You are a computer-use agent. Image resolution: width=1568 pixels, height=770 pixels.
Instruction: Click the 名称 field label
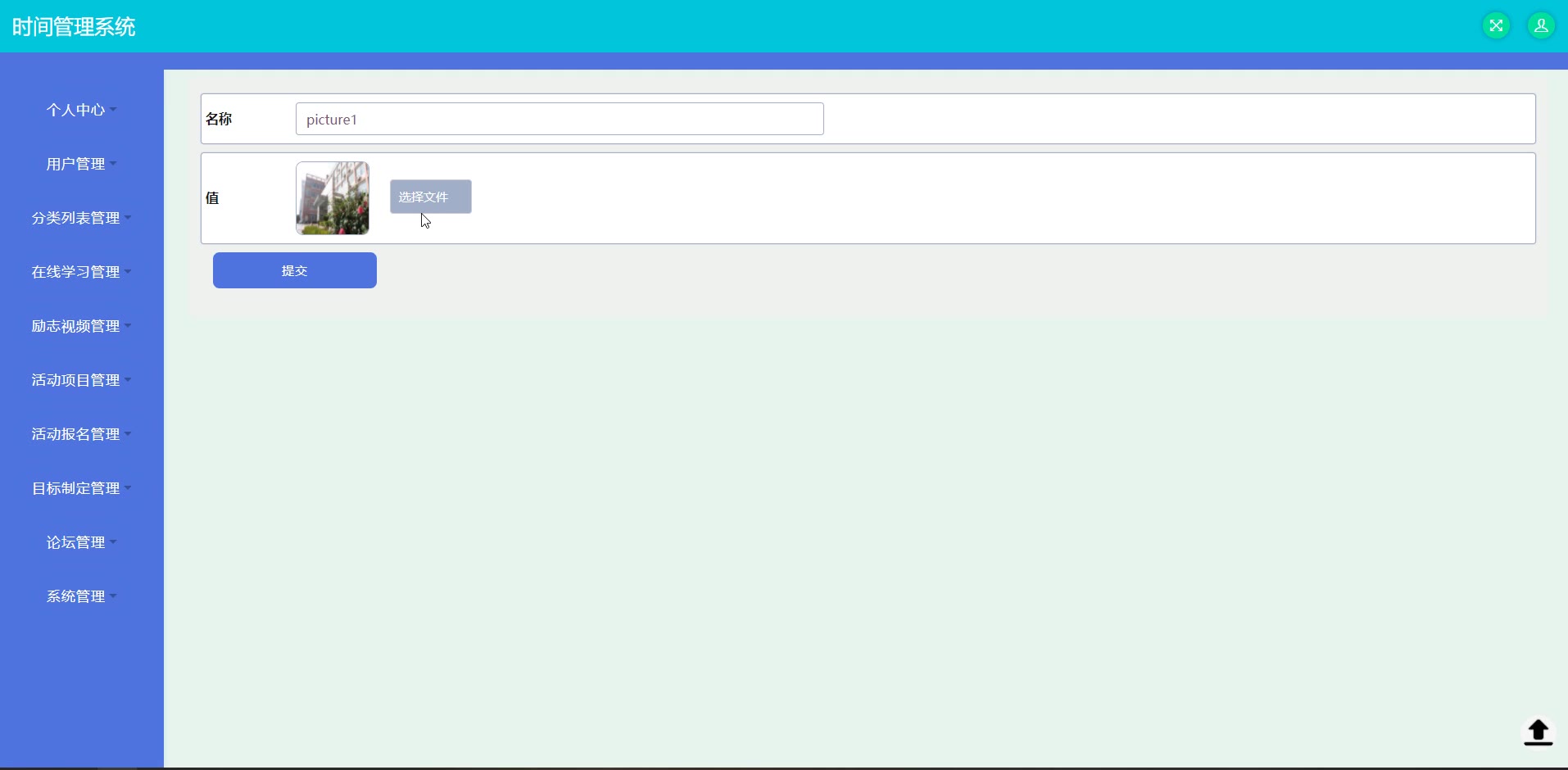click(219, 120)
